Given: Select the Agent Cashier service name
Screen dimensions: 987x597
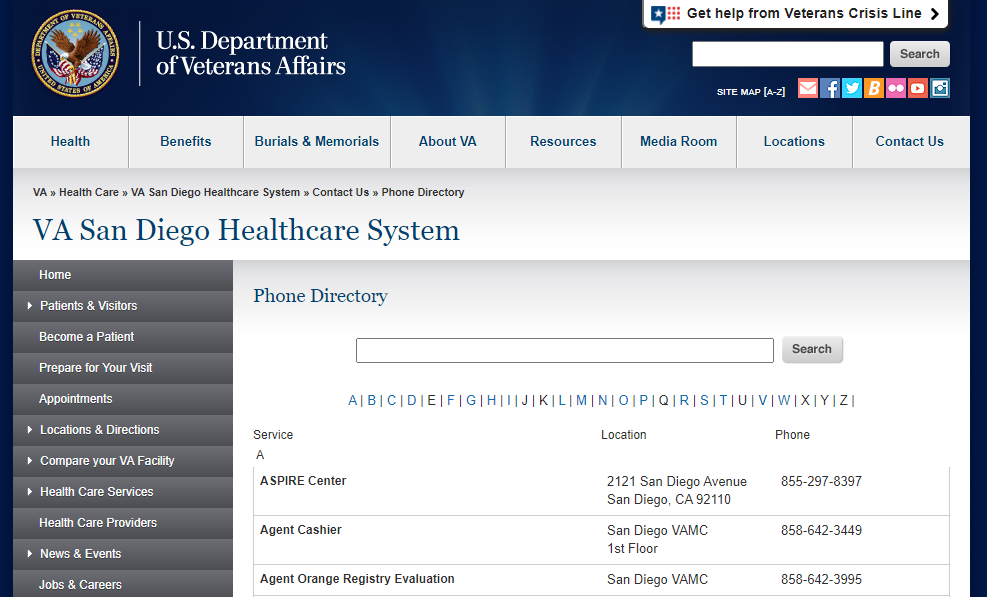Looking at the screenshot, I should click(x=301, y=530).
